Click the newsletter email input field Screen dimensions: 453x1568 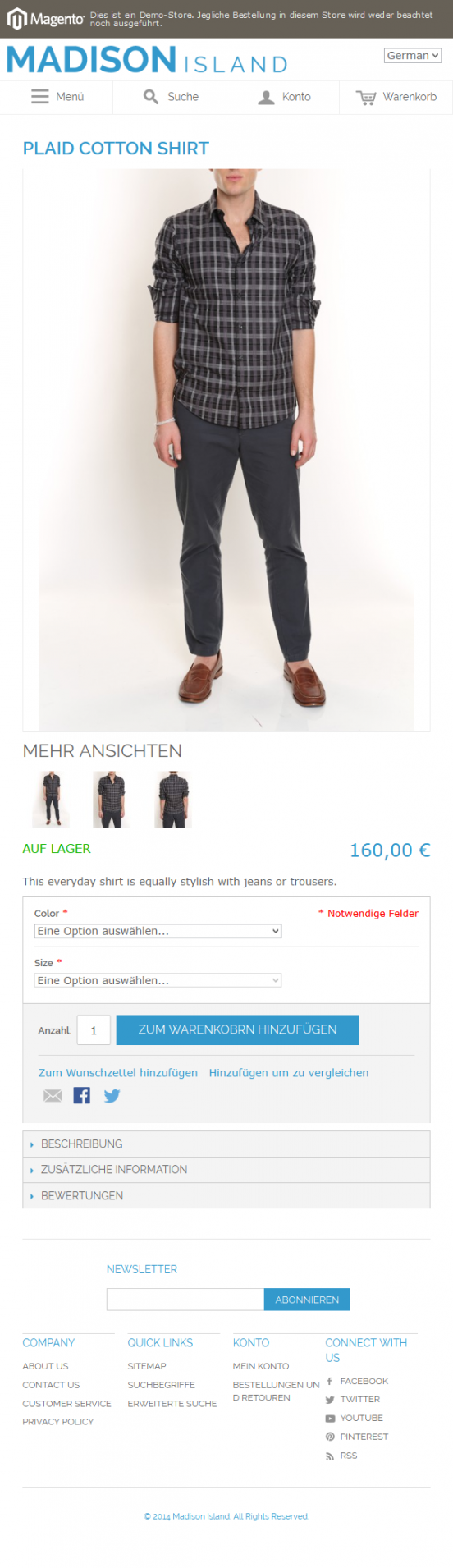coord(185,1300)
